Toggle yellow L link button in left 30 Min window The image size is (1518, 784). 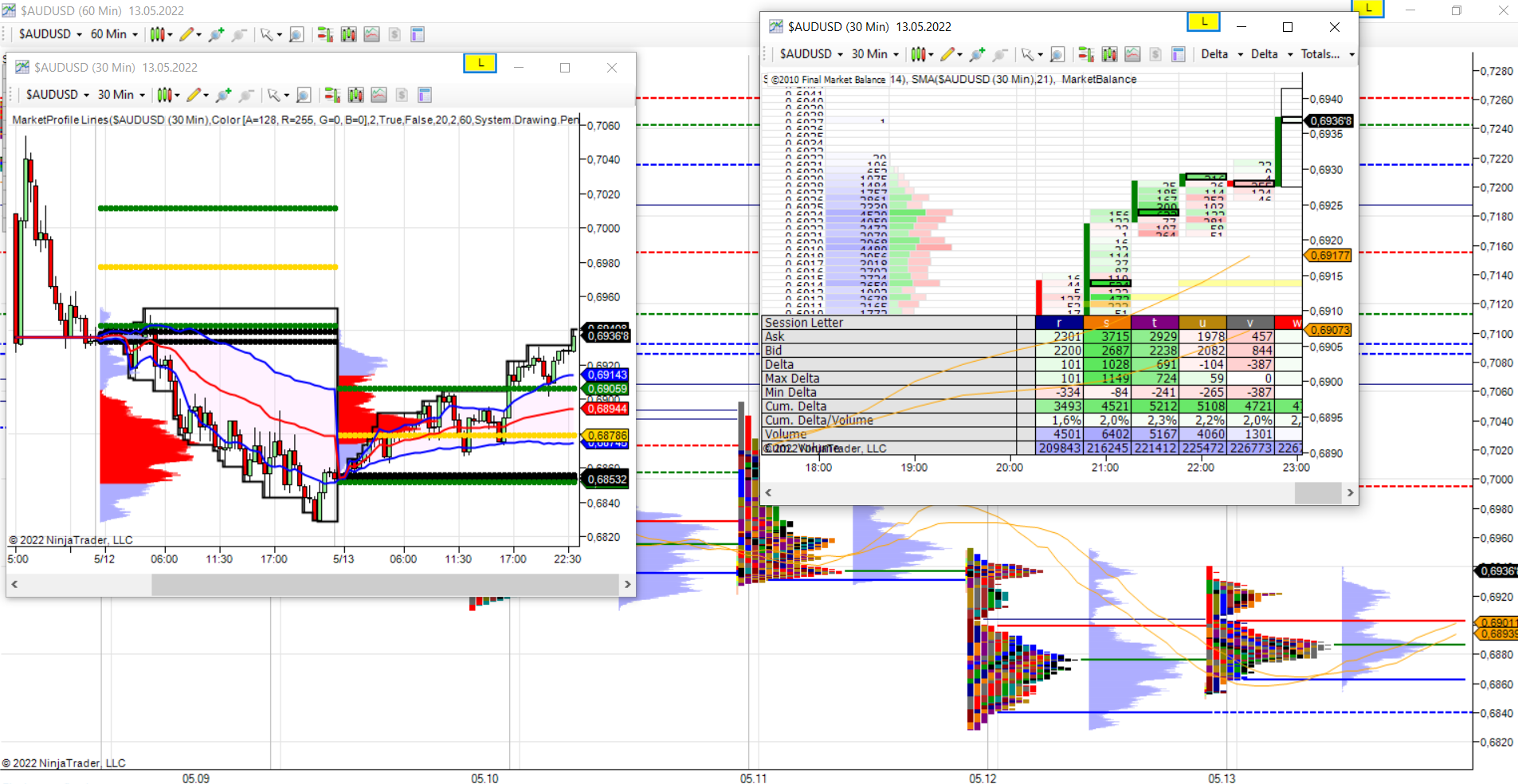pyautogui.click(x=480, y=63)
